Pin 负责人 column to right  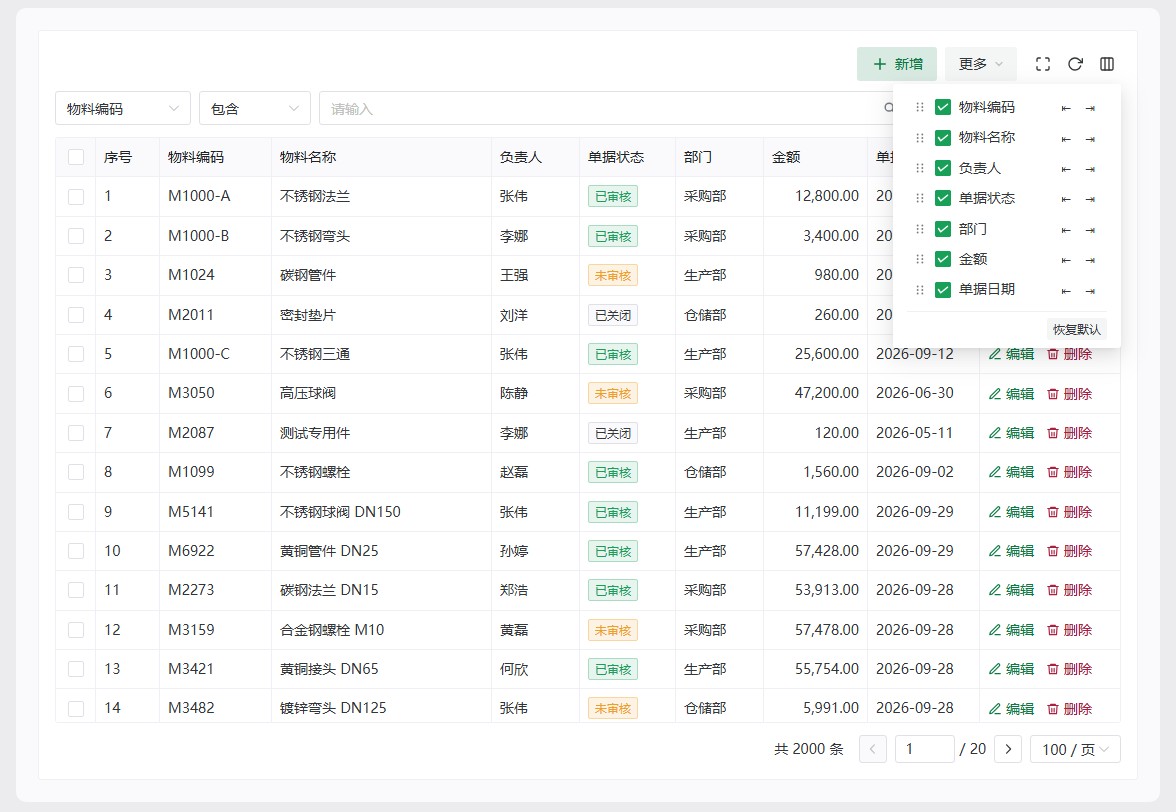(1090, 169)
